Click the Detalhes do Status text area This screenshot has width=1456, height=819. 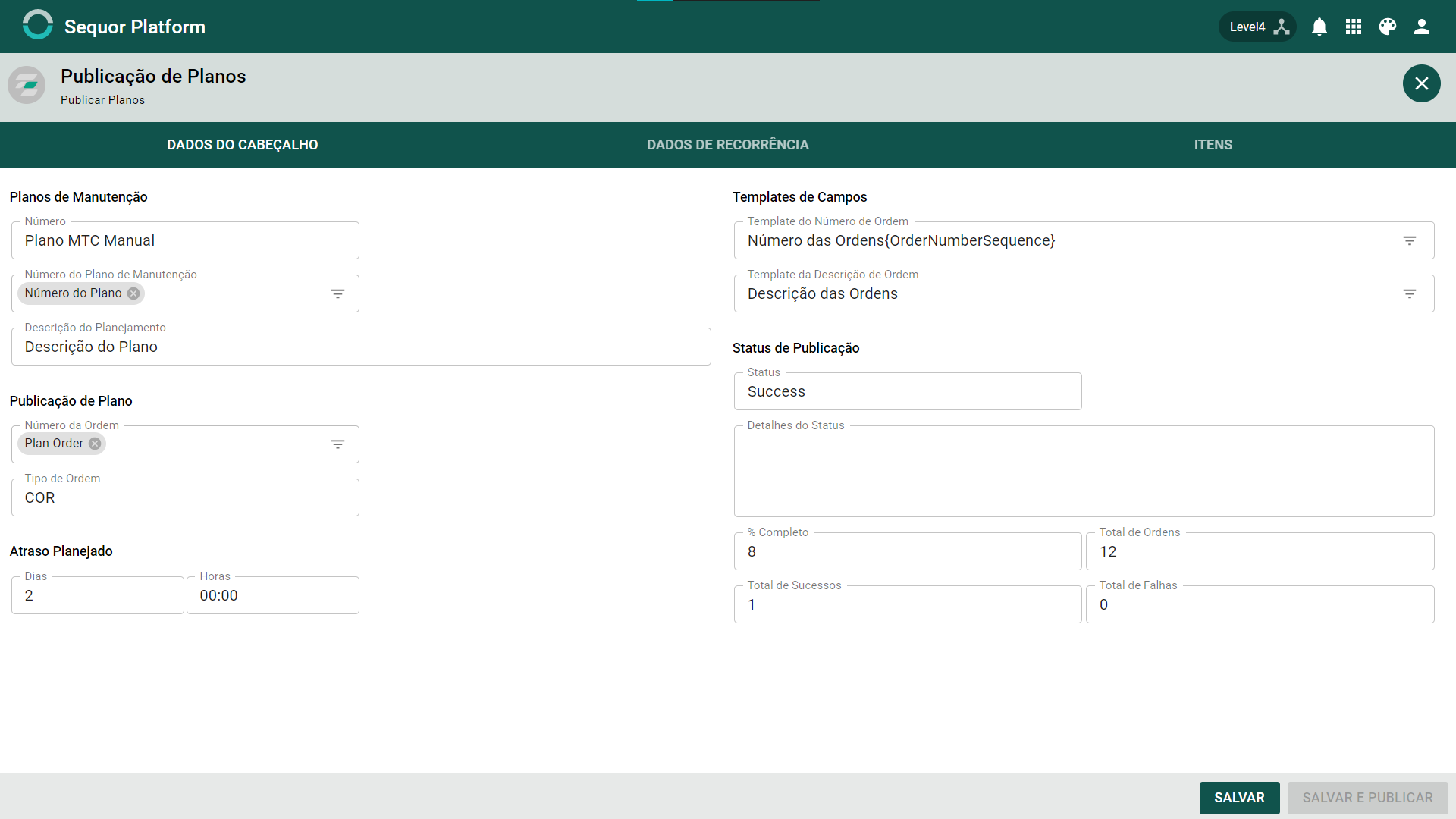tap(1084, 471)
